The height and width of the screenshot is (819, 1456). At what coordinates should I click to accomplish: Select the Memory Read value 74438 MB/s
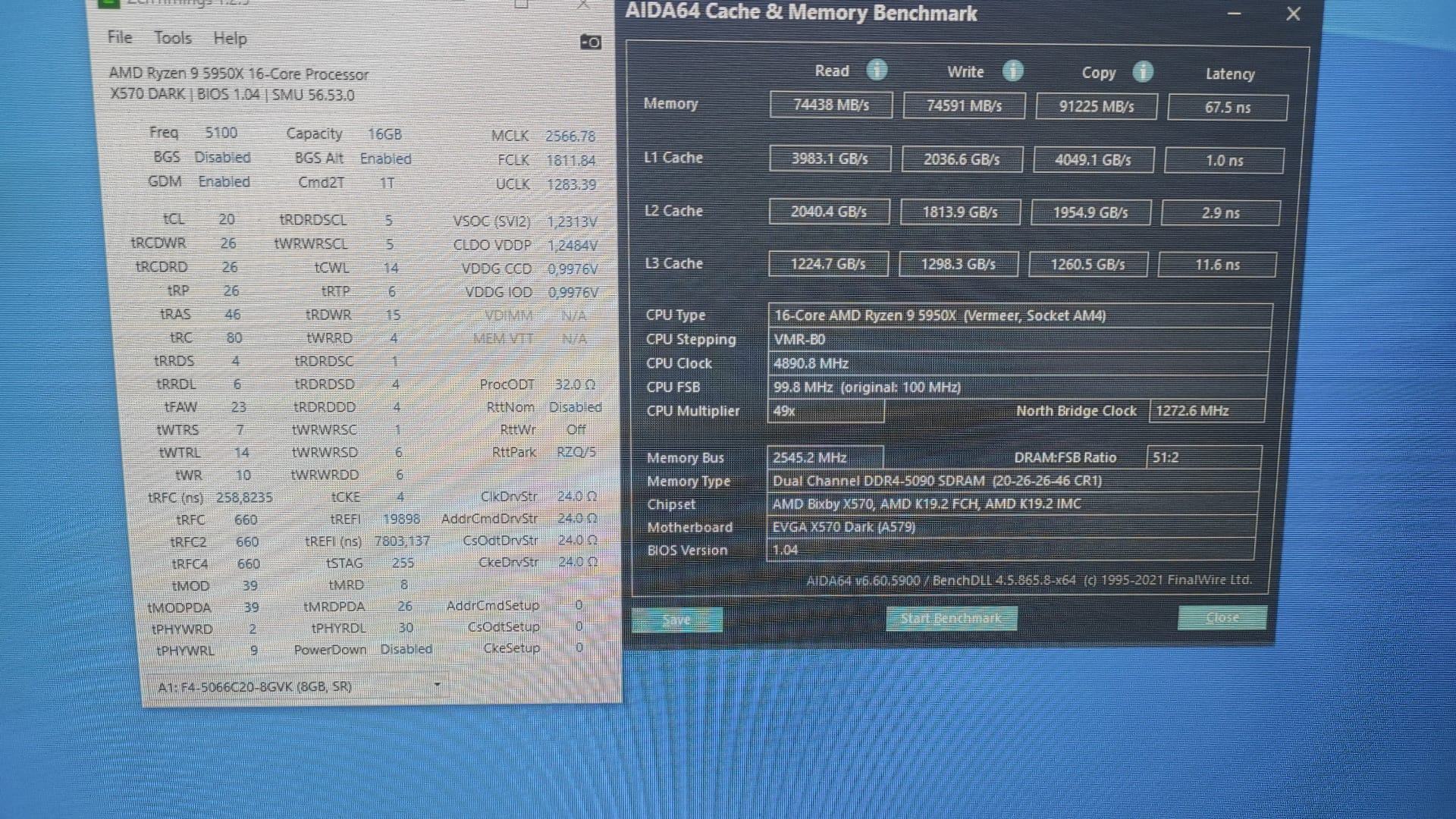tap(831, 105)
